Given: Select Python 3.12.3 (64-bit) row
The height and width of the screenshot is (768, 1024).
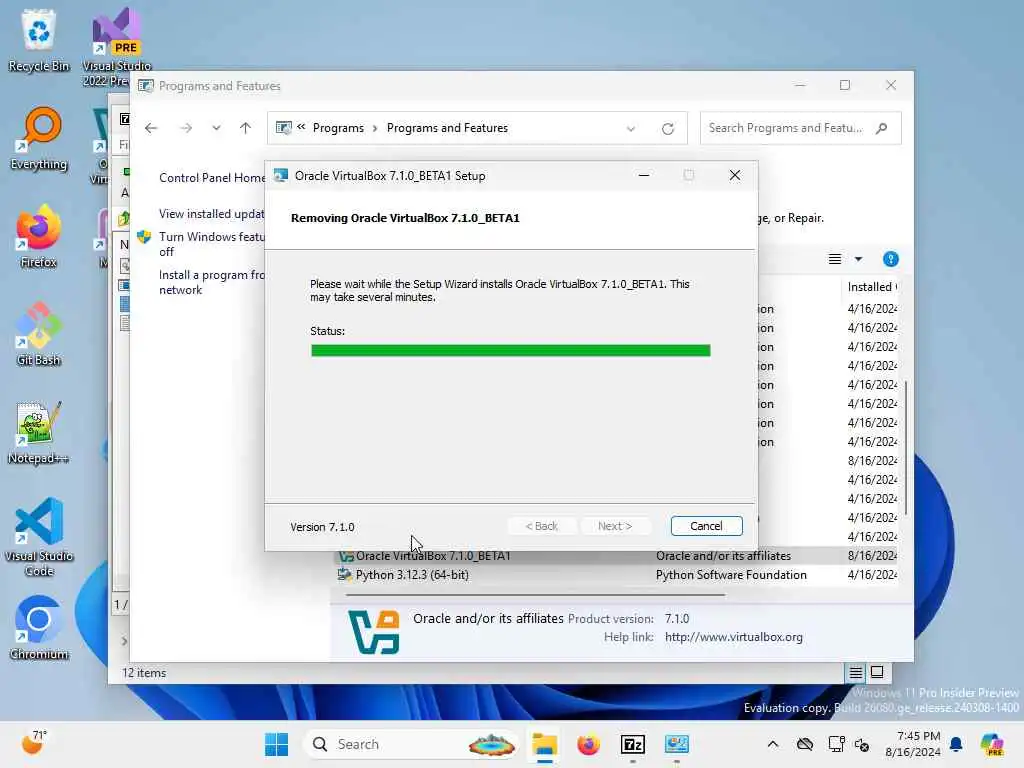Looking at the screenshot, I should click(x=617, y=575).
